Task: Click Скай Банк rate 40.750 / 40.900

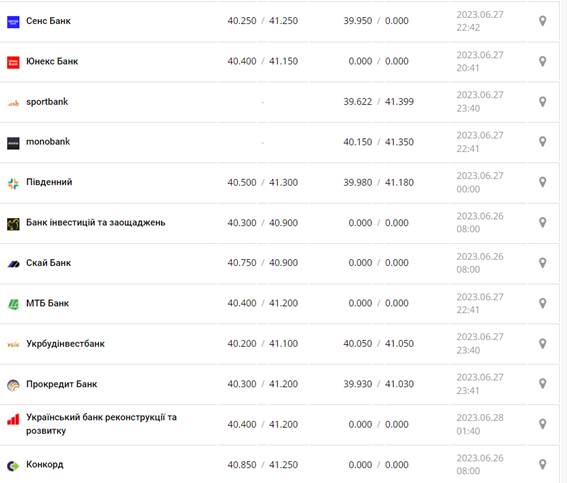Action: (x=263, y=263)
